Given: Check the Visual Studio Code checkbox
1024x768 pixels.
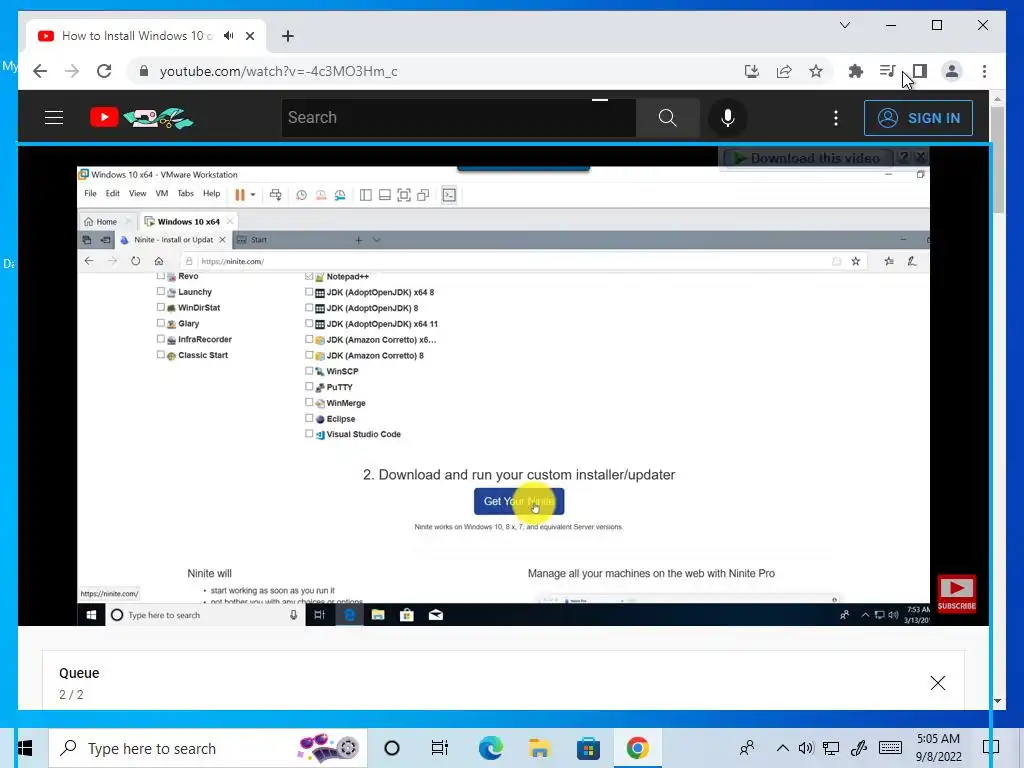Looking at the screenshot, I should [x=309, y=434].
